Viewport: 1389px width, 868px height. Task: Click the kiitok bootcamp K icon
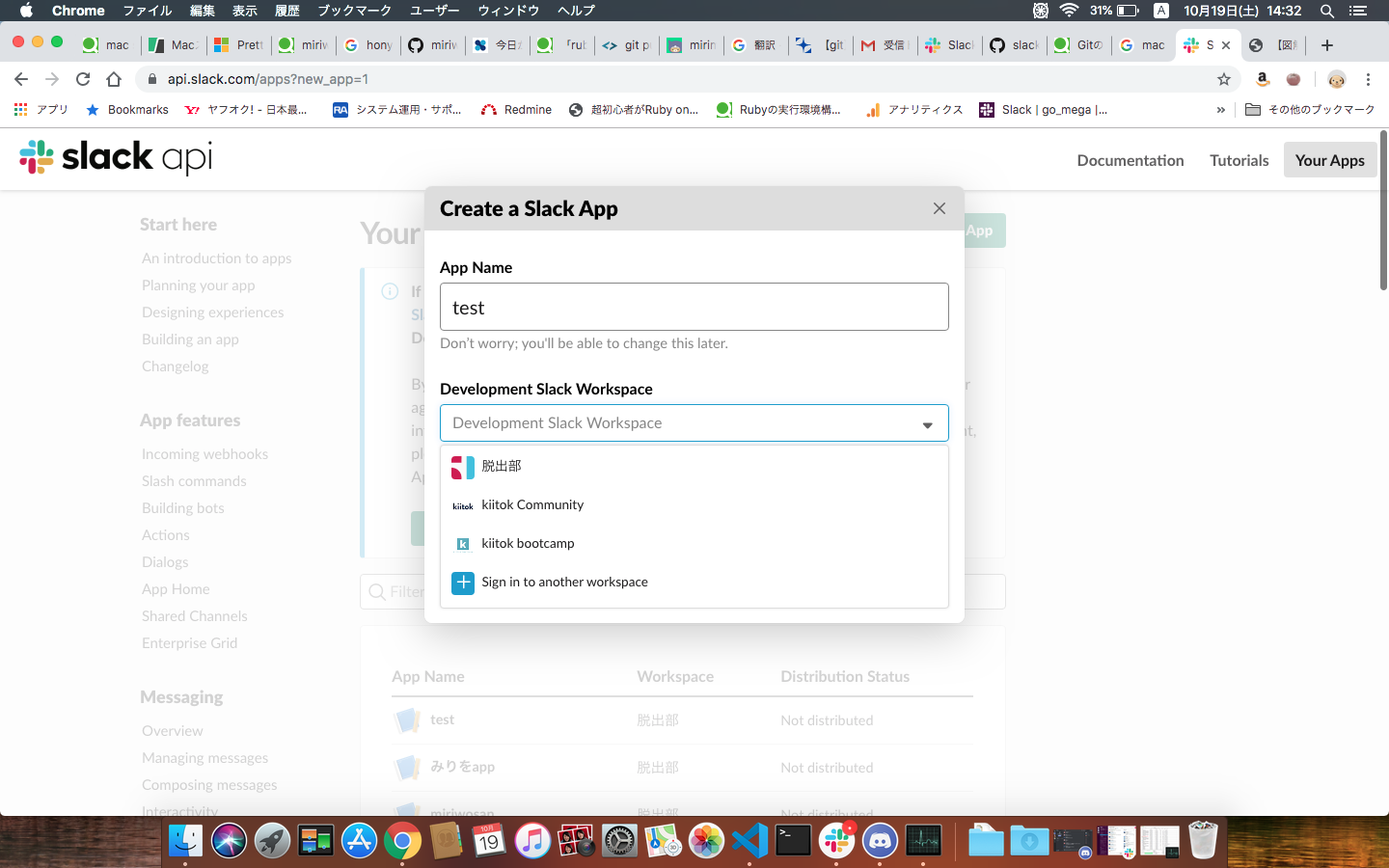(x=463, y=544)
